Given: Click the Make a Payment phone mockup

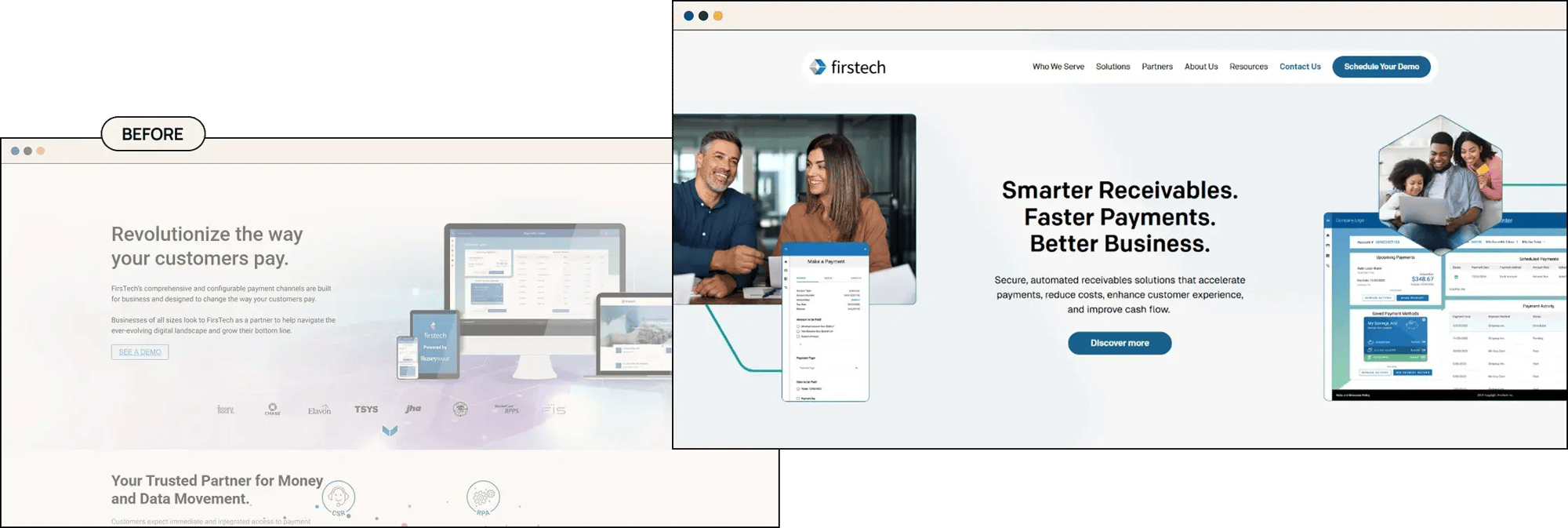Looking at the screenshot, I should coord(826,323).
